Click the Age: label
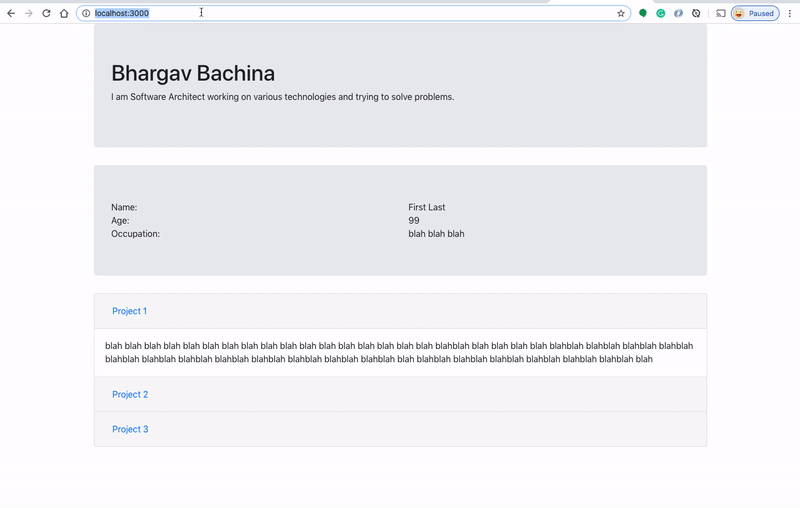Screen dimensions: 800x508 (120, 221)
